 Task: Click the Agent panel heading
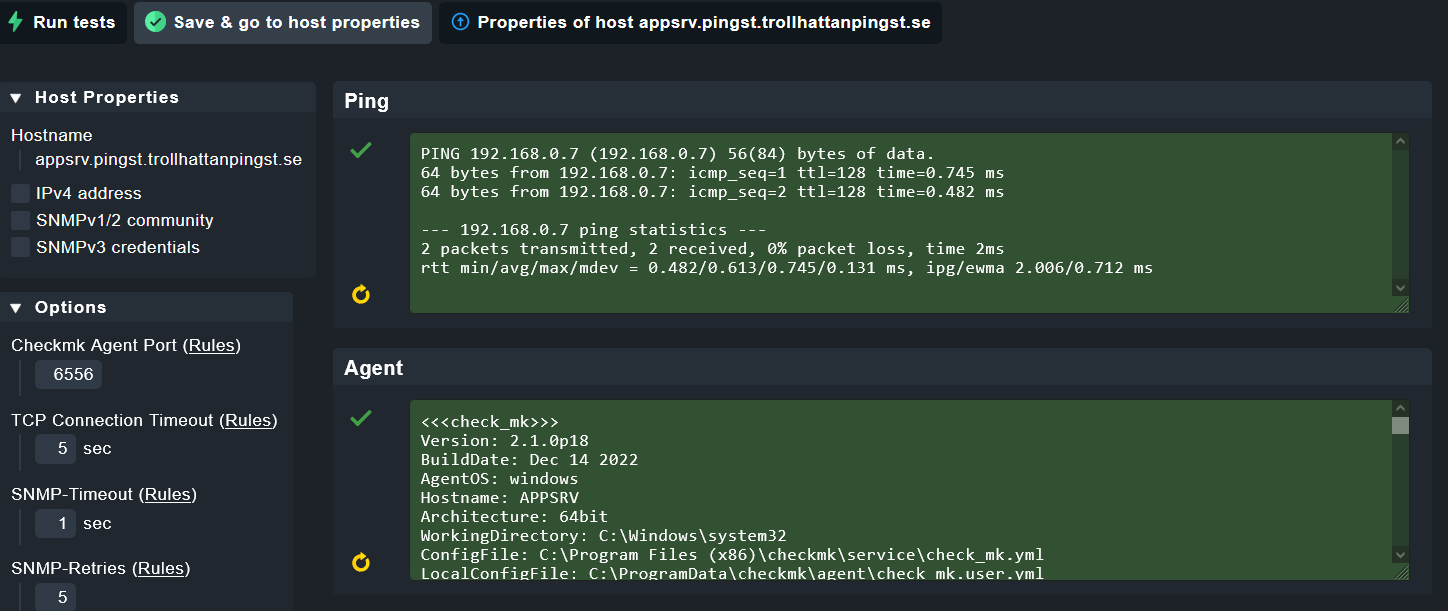click(374, 368)
